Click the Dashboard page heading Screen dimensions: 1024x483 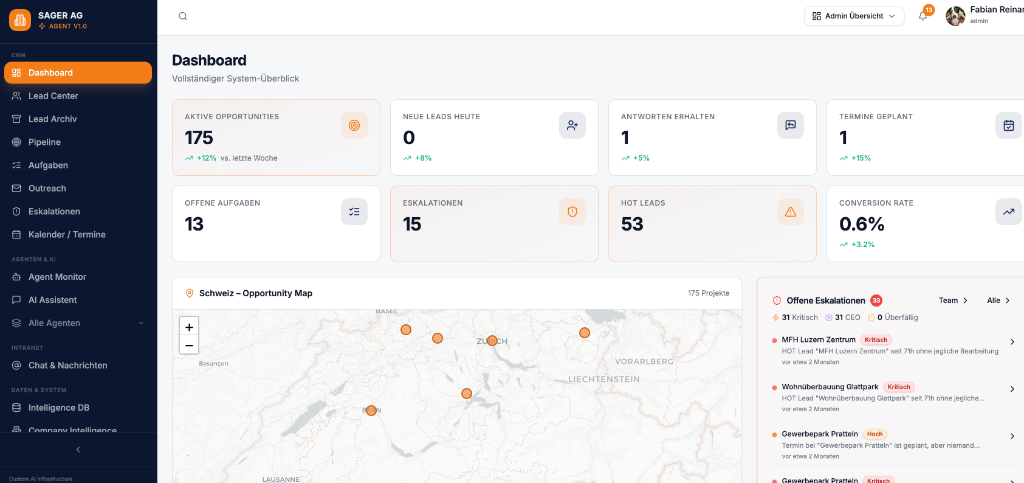click(x=209, y=60)
